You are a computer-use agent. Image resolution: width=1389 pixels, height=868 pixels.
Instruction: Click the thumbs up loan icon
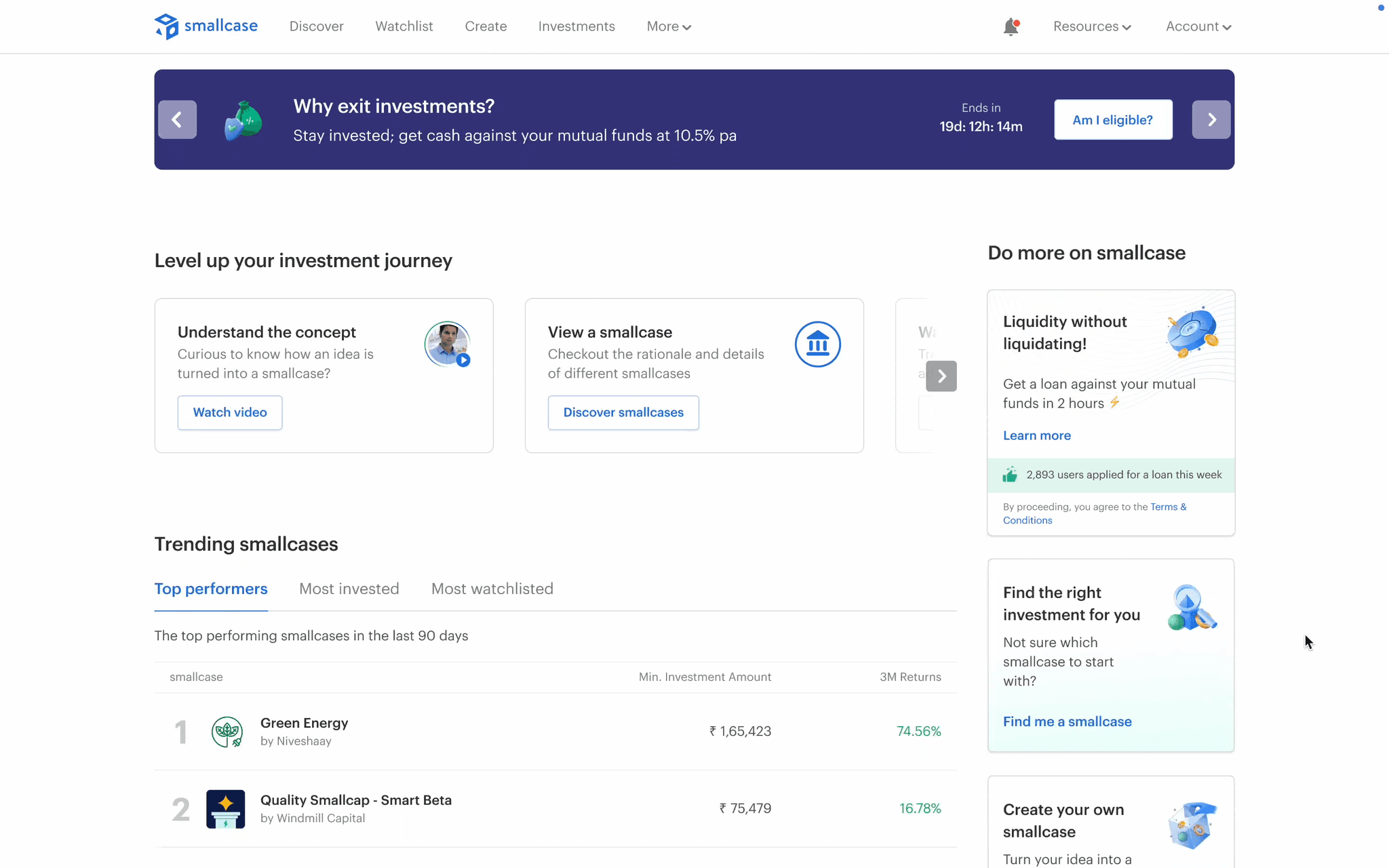(x=1010, y=475)
